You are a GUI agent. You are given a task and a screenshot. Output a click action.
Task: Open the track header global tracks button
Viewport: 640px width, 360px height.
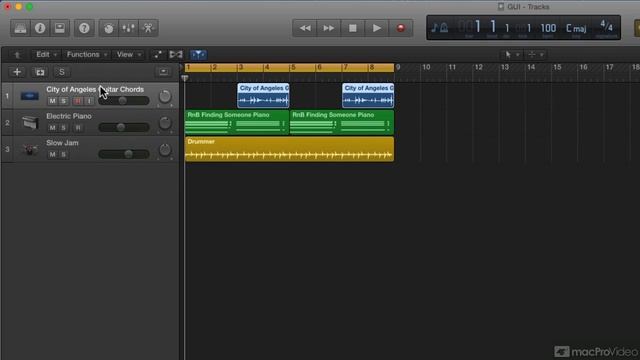(x=163, y=72)
